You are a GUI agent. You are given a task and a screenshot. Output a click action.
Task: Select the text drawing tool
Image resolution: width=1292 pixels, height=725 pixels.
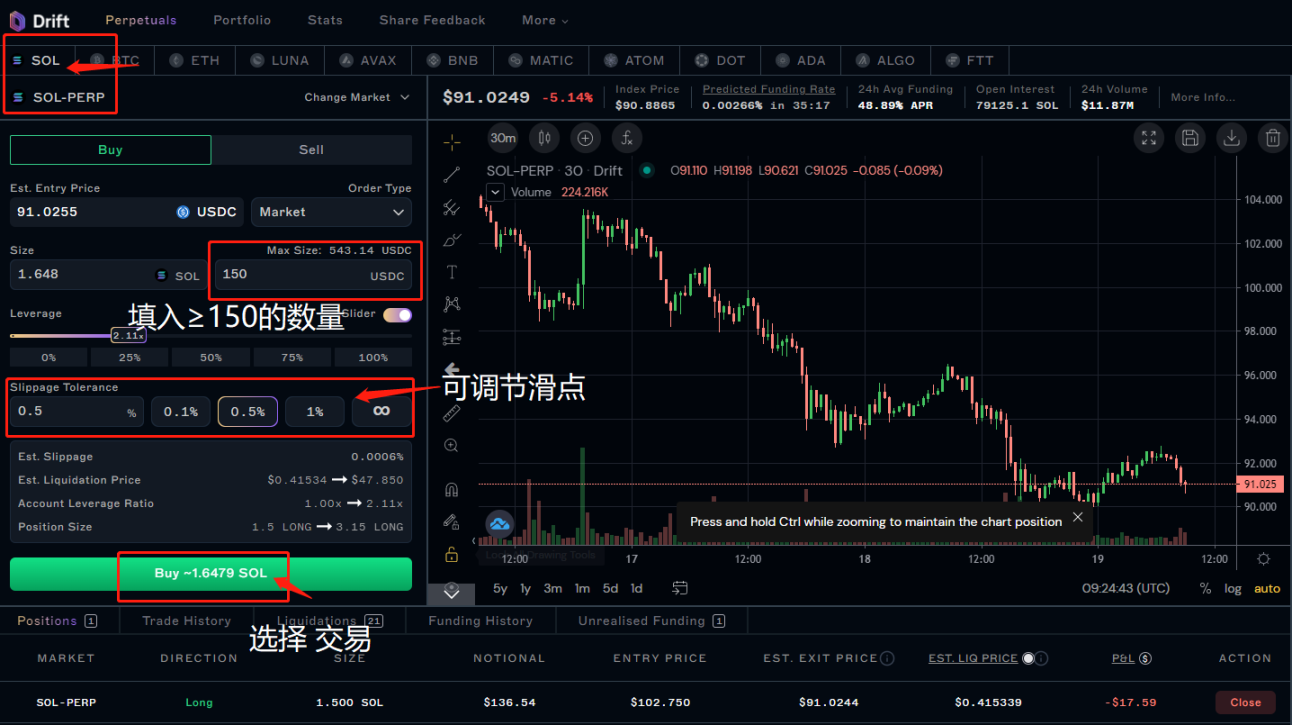(x=452, y=272)
